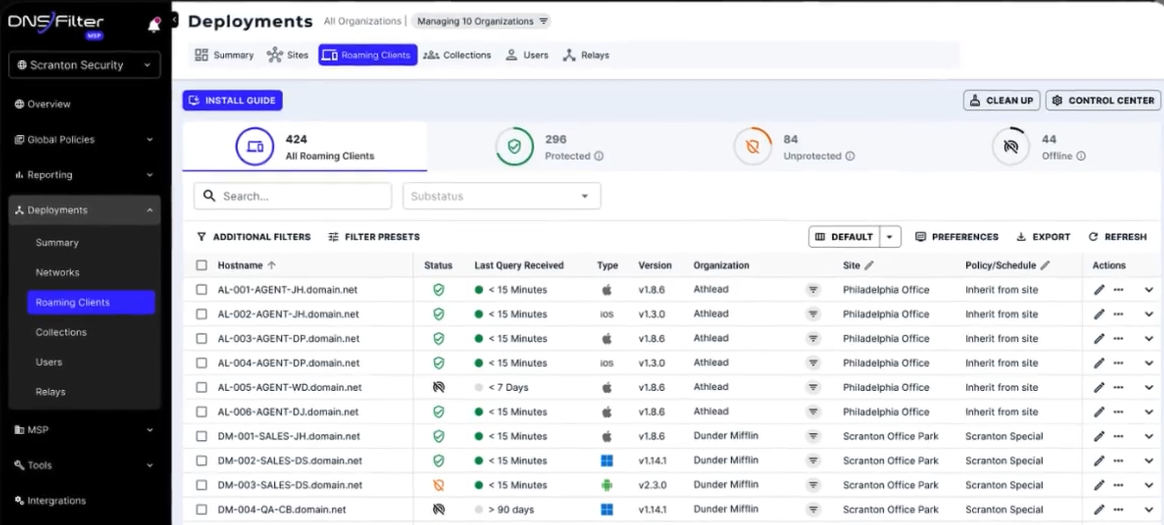Collapse the sidebar with the arrow handle

pos(174,21)
